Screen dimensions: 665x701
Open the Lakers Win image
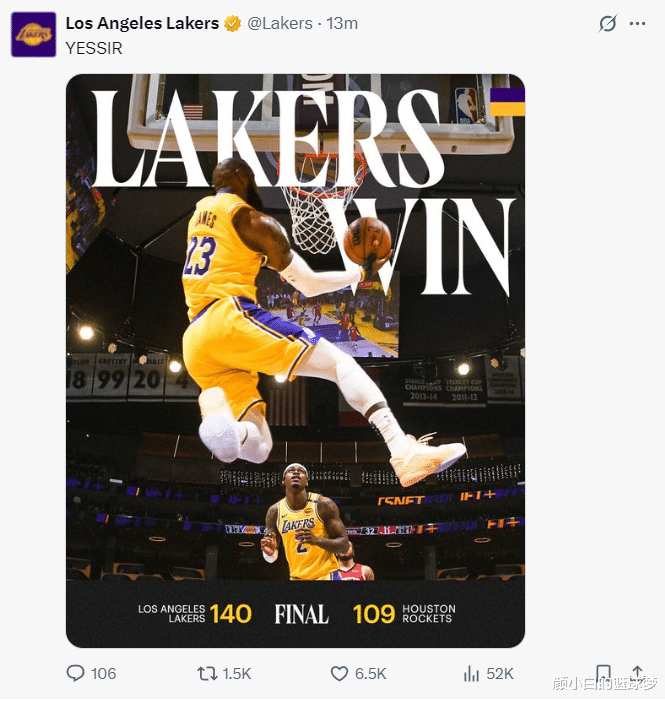[295, 330]
